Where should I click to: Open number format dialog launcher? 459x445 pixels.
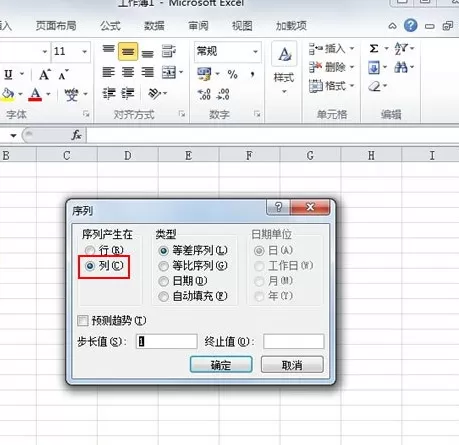pos(257,114)
